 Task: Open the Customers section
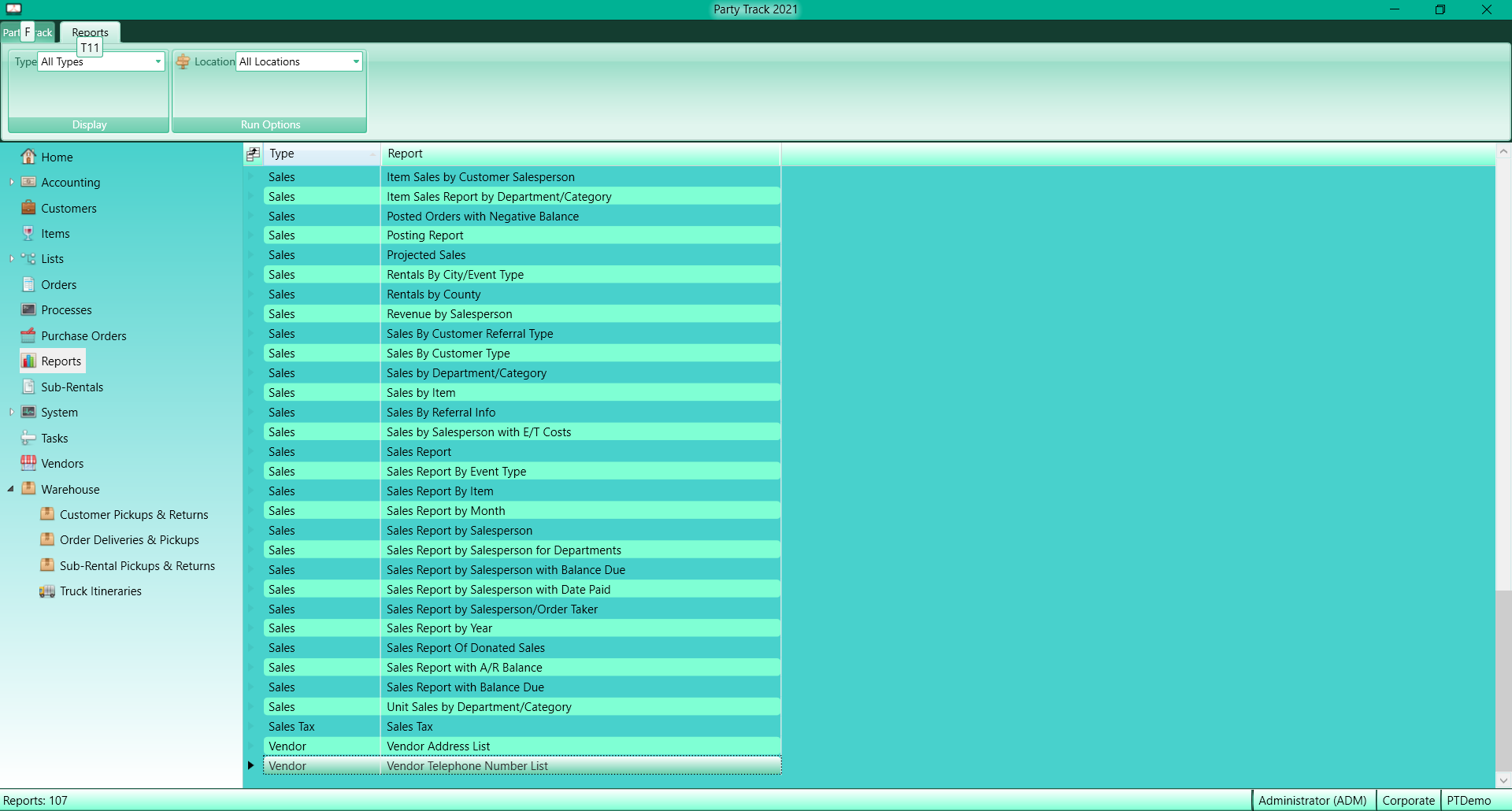coord(69,208)
